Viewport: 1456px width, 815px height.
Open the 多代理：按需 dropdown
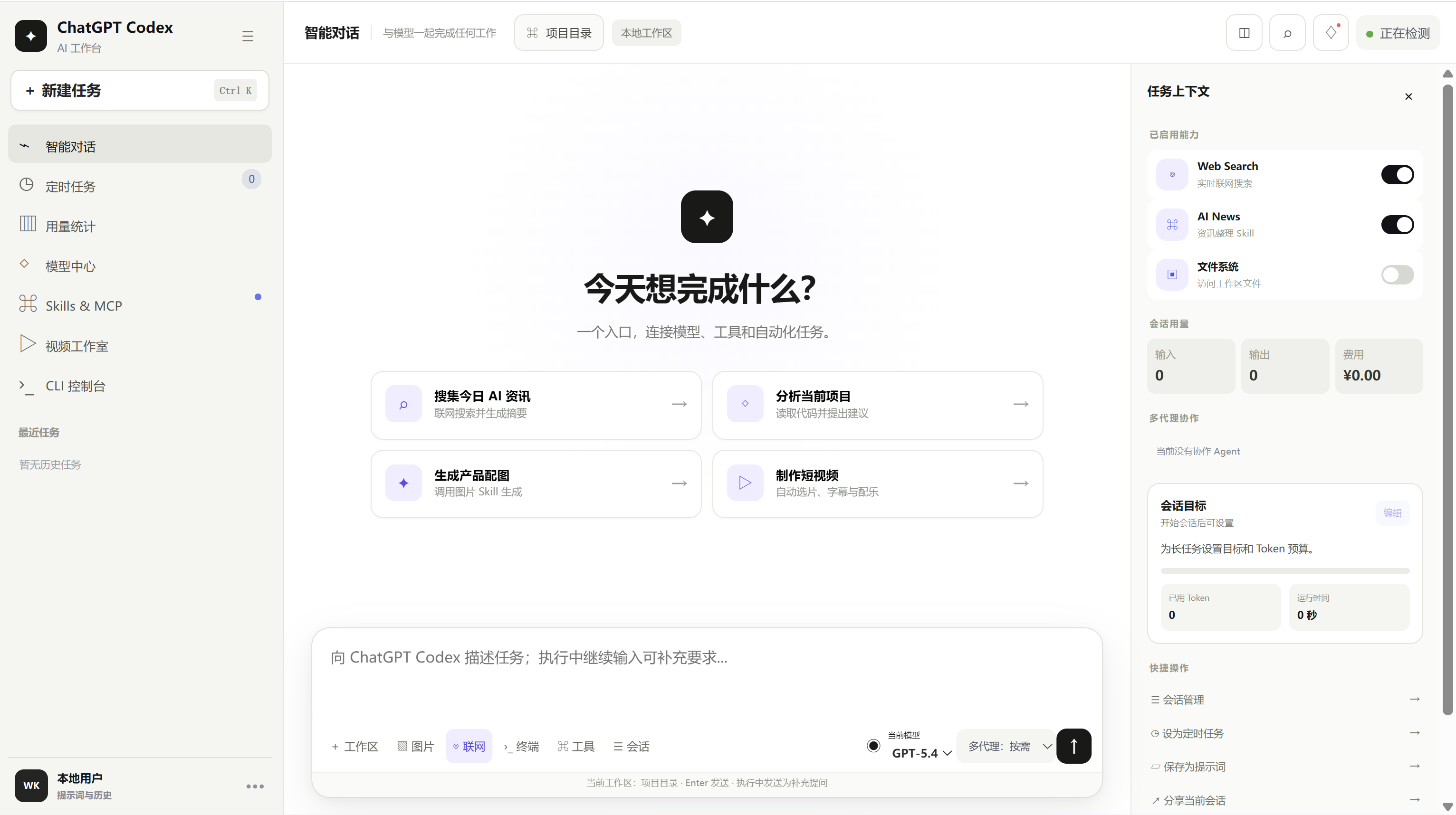click(1006, 747)
